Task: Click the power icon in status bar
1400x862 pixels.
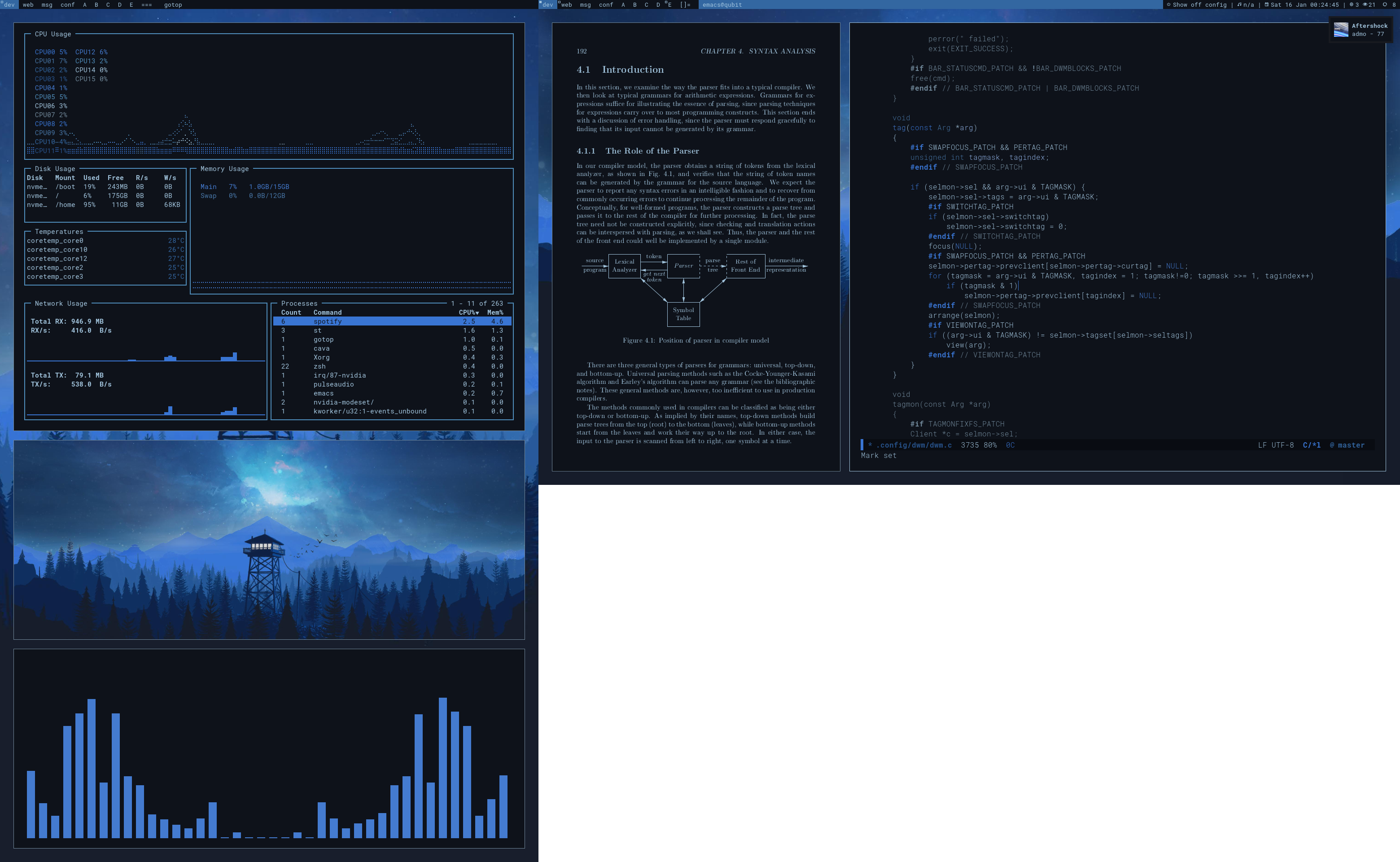Action: [x=1168, y=4]
